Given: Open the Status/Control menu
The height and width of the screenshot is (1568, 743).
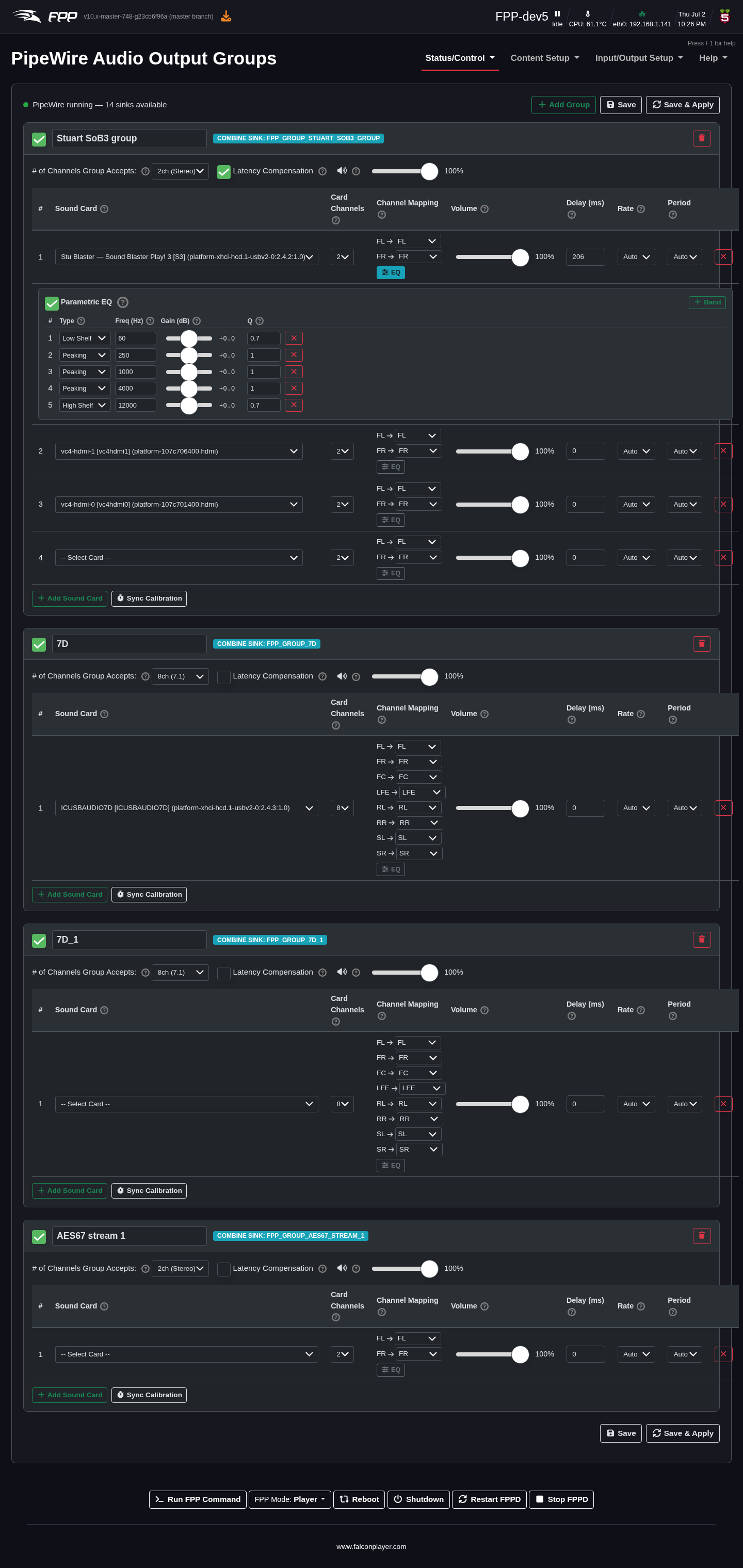Looking at the screenshot, I should (460, 58).
